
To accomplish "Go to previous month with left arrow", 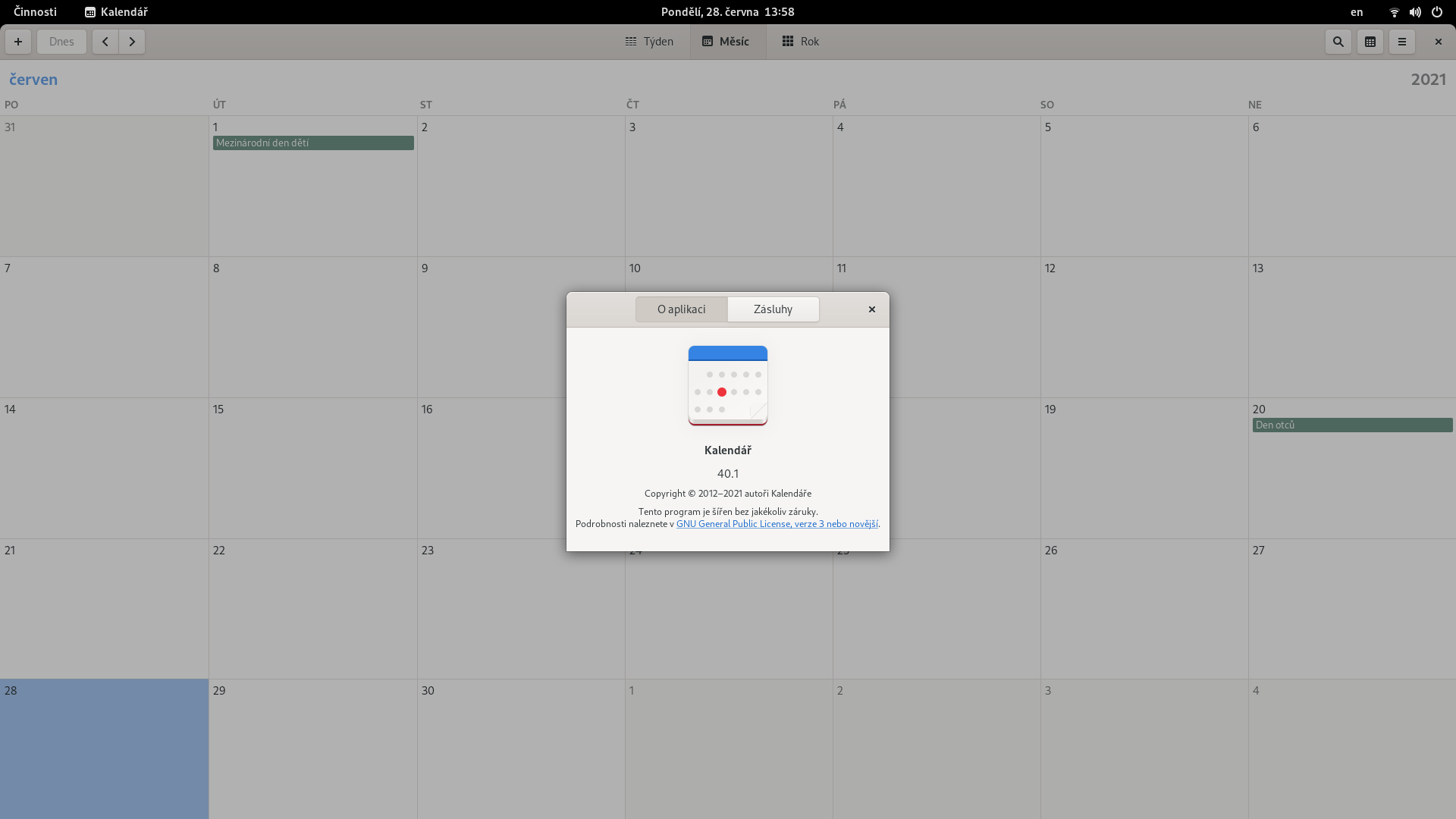I will [105, 42].
